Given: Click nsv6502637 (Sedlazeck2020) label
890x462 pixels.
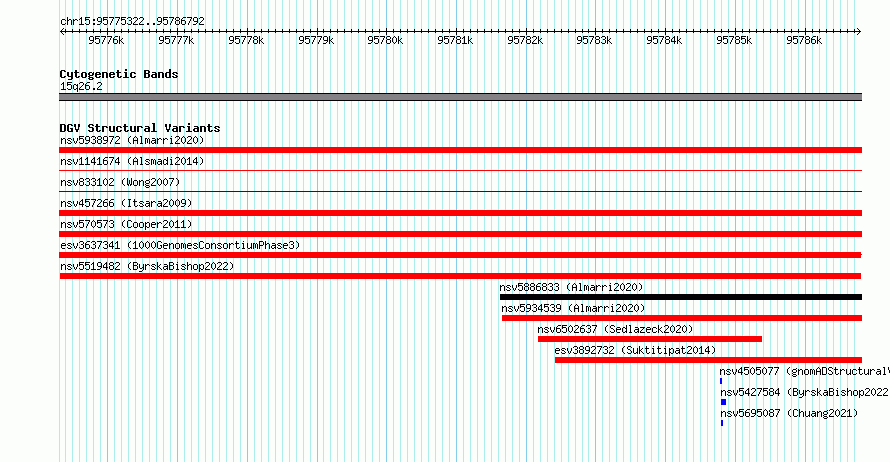Looking at the screenshot, I should [x=615, y=329].
